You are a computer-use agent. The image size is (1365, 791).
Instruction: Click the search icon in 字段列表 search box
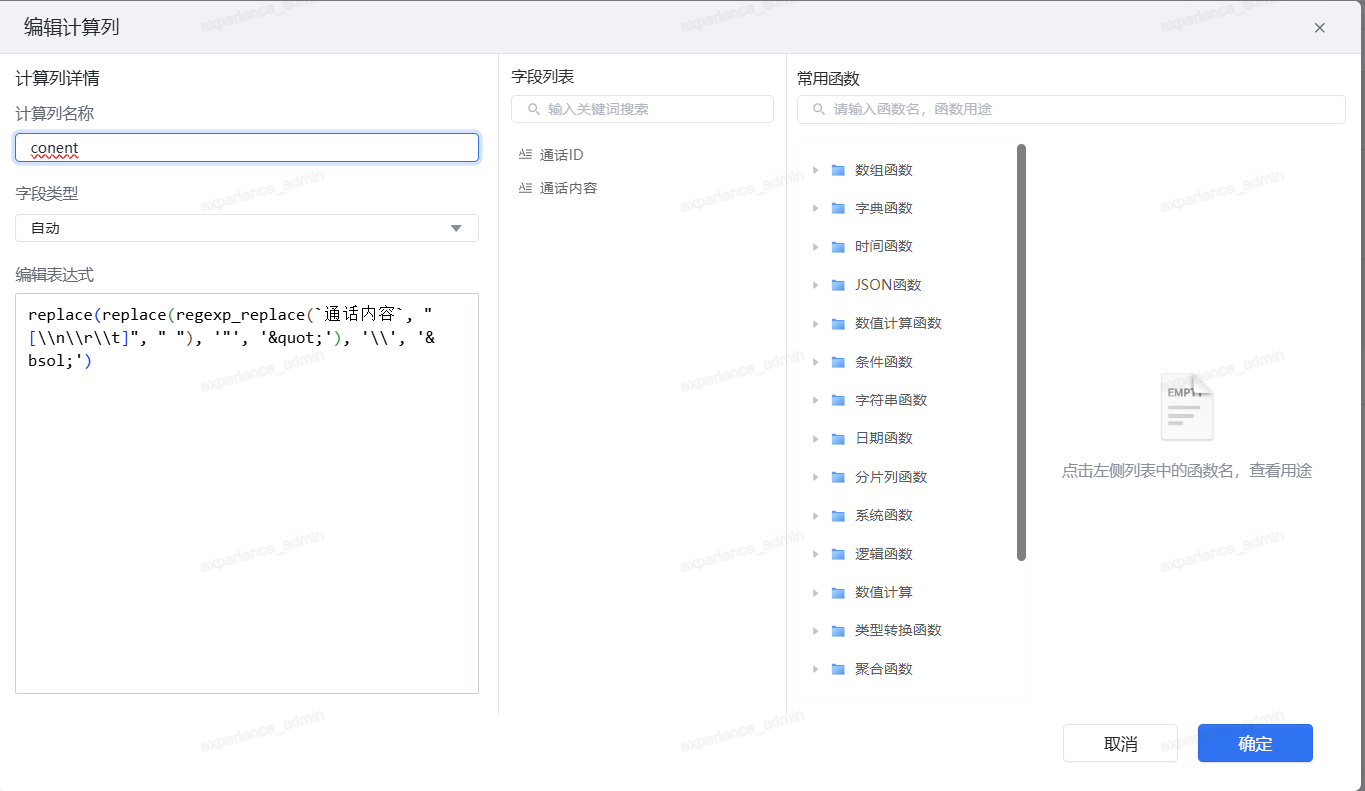pyautogui.click(x=533, y=109)
